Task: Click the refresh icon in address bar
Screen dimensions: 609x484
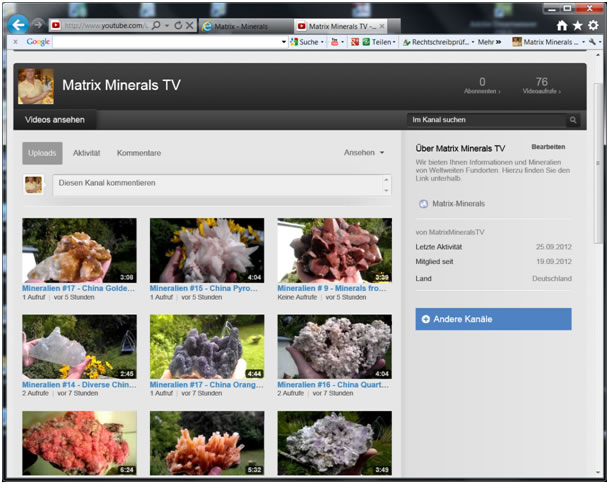Action: (x=178, y=24)
